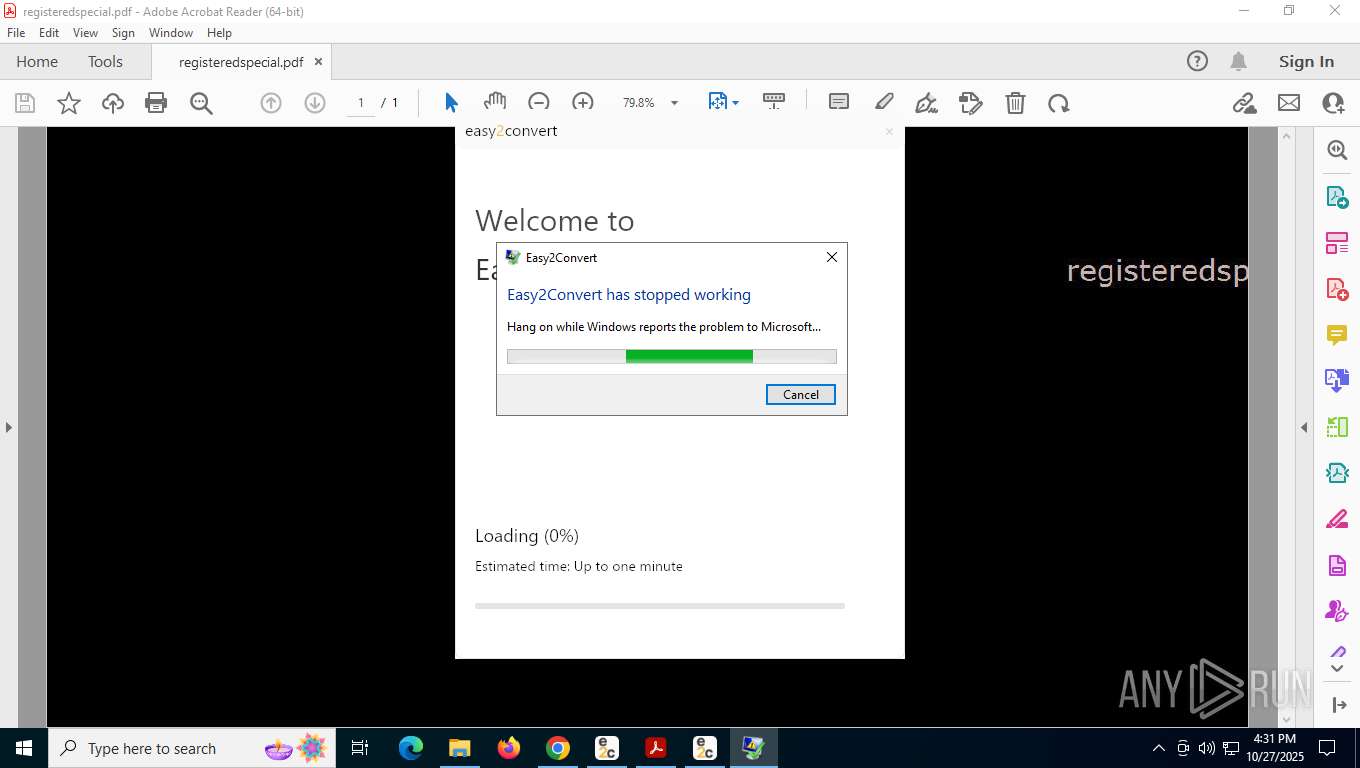Open Export PDF tool in sidebar
Screen dimensions: 1360x768
(x=1337, y=197)
